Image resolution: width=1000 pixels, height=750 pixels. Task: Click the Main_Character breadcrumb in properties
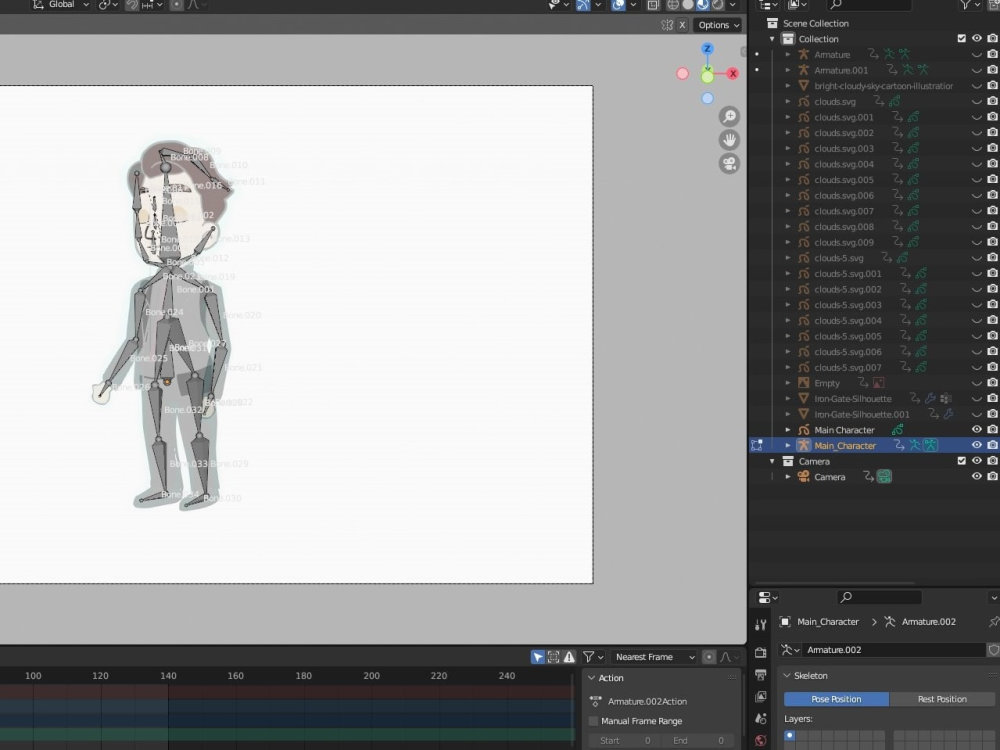click(827, 622)
